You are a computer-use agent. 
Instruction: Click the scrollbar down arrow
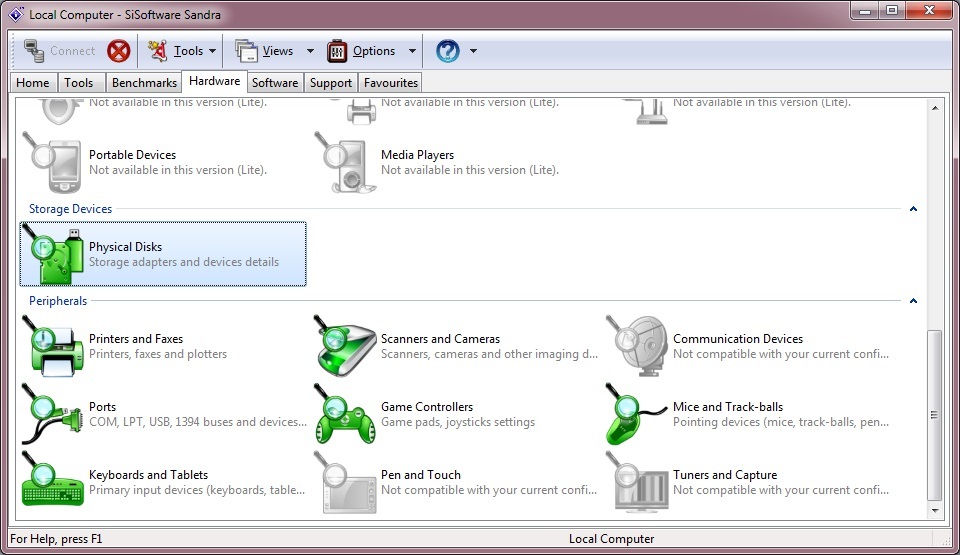(934, 510)
